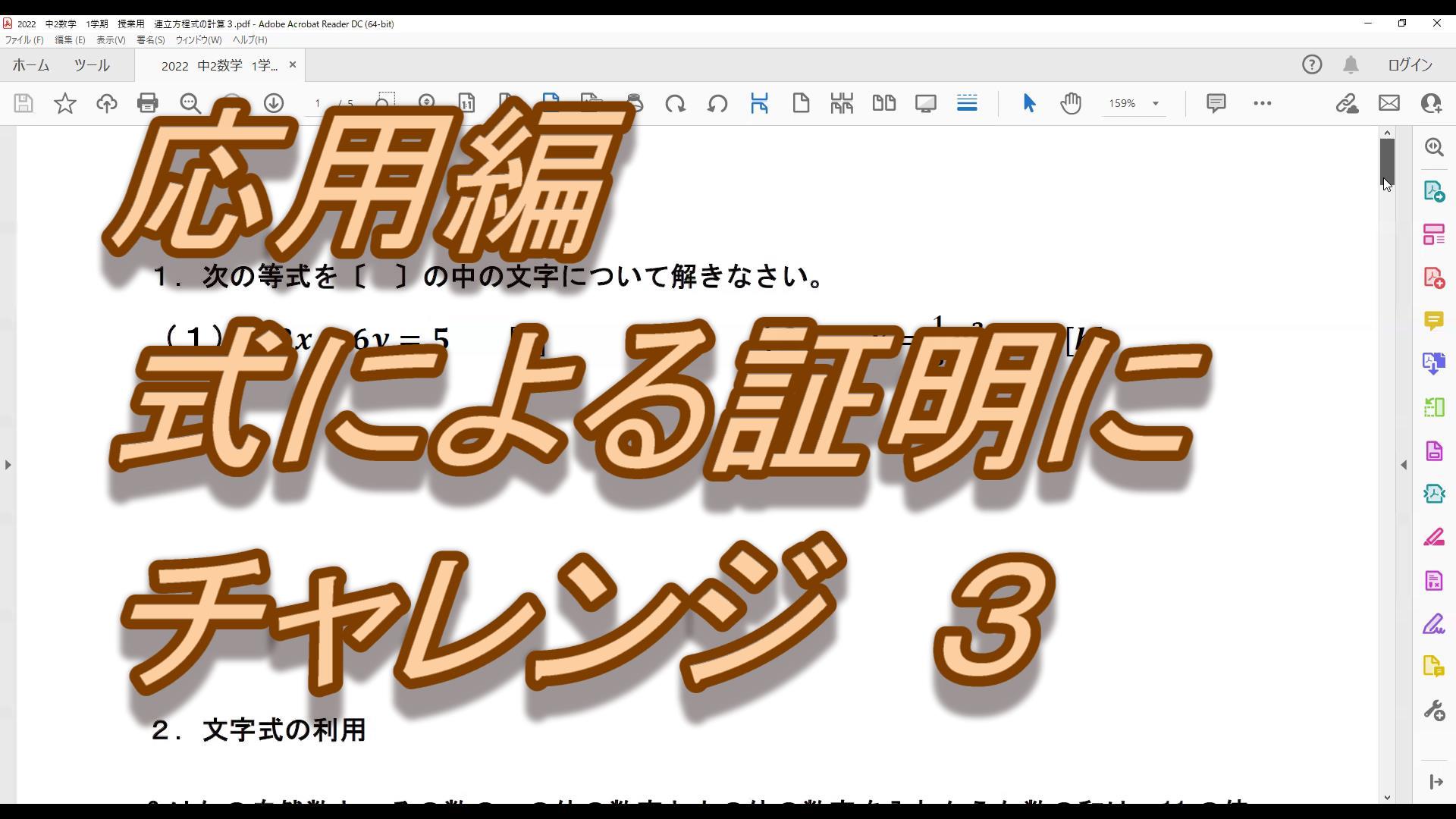Viewport: 1456px width, 819px height.
Task: Open ウィンドウ(W) menu
Action: coord(198,40)
